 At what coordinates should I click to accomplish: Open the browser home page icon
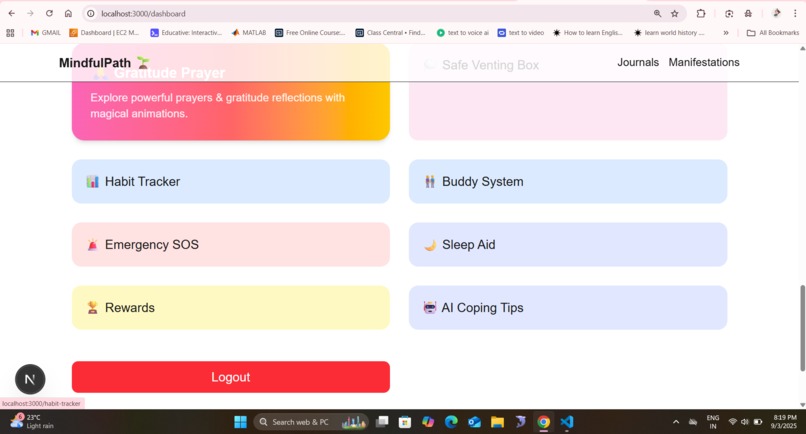(68, 13)
